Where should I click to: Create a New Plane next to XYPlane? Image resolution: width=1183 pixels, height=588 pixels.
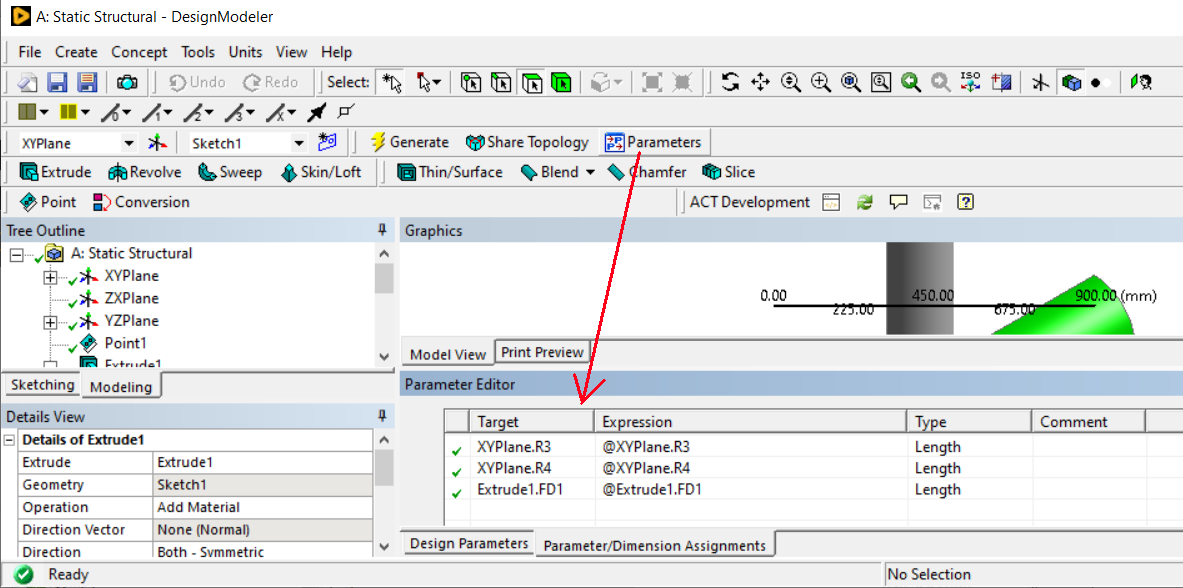158,142
